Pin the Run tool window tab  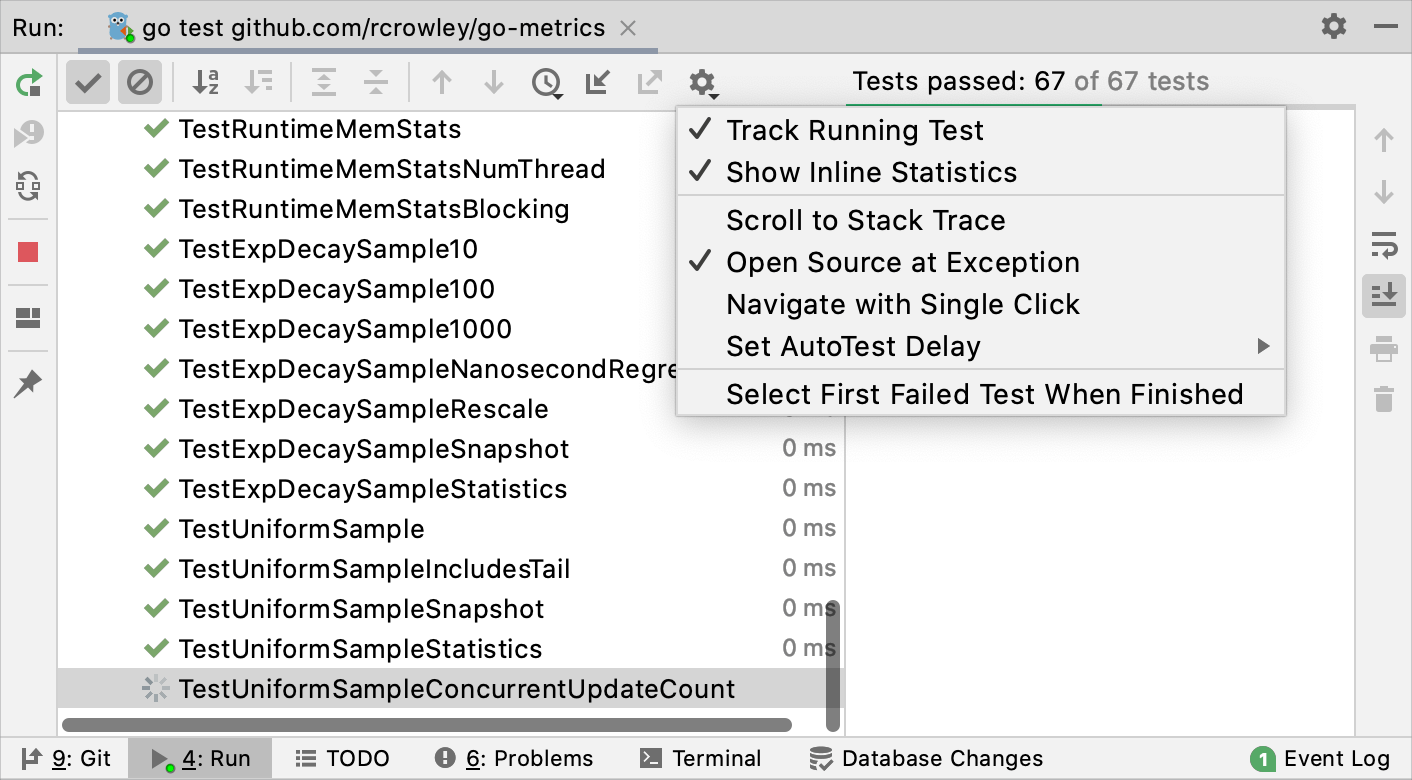click(30, 382)
